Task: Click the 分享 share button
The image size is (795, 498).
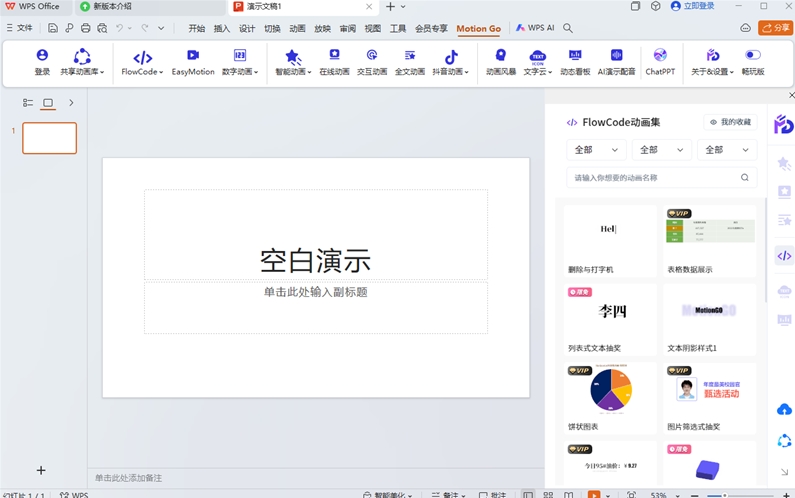Action: click(776, 28)
